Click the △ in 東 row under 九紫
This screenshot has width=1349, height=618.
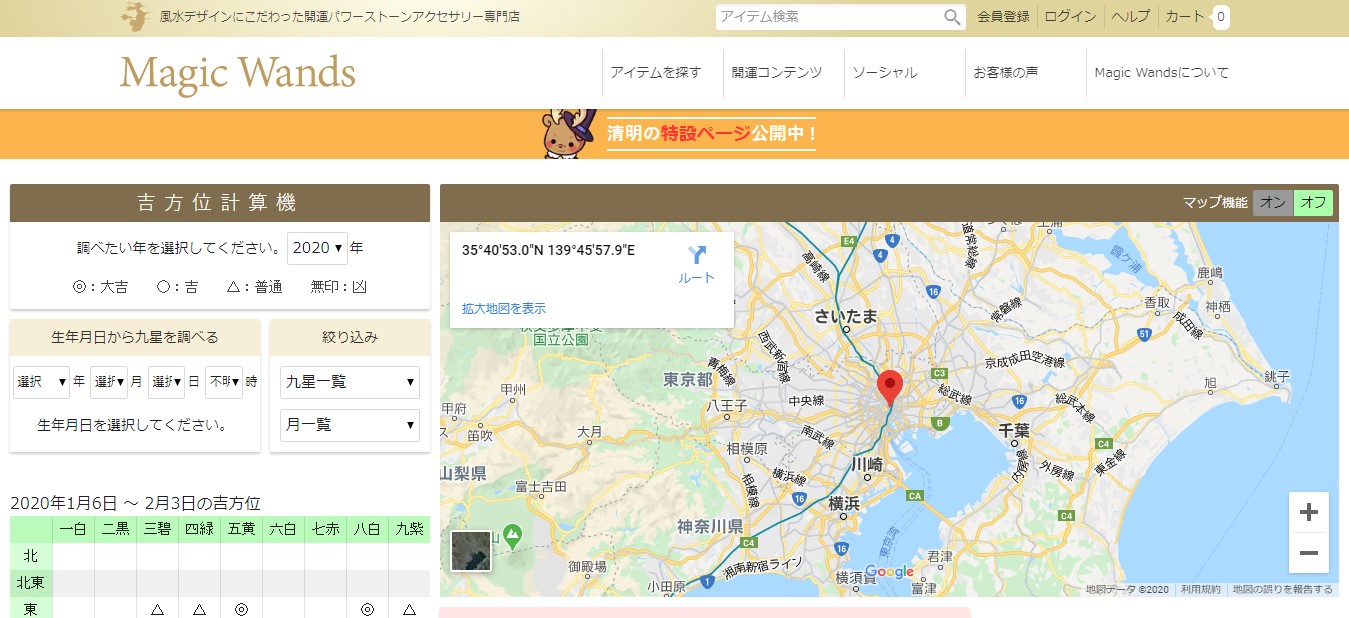(409, 609)
